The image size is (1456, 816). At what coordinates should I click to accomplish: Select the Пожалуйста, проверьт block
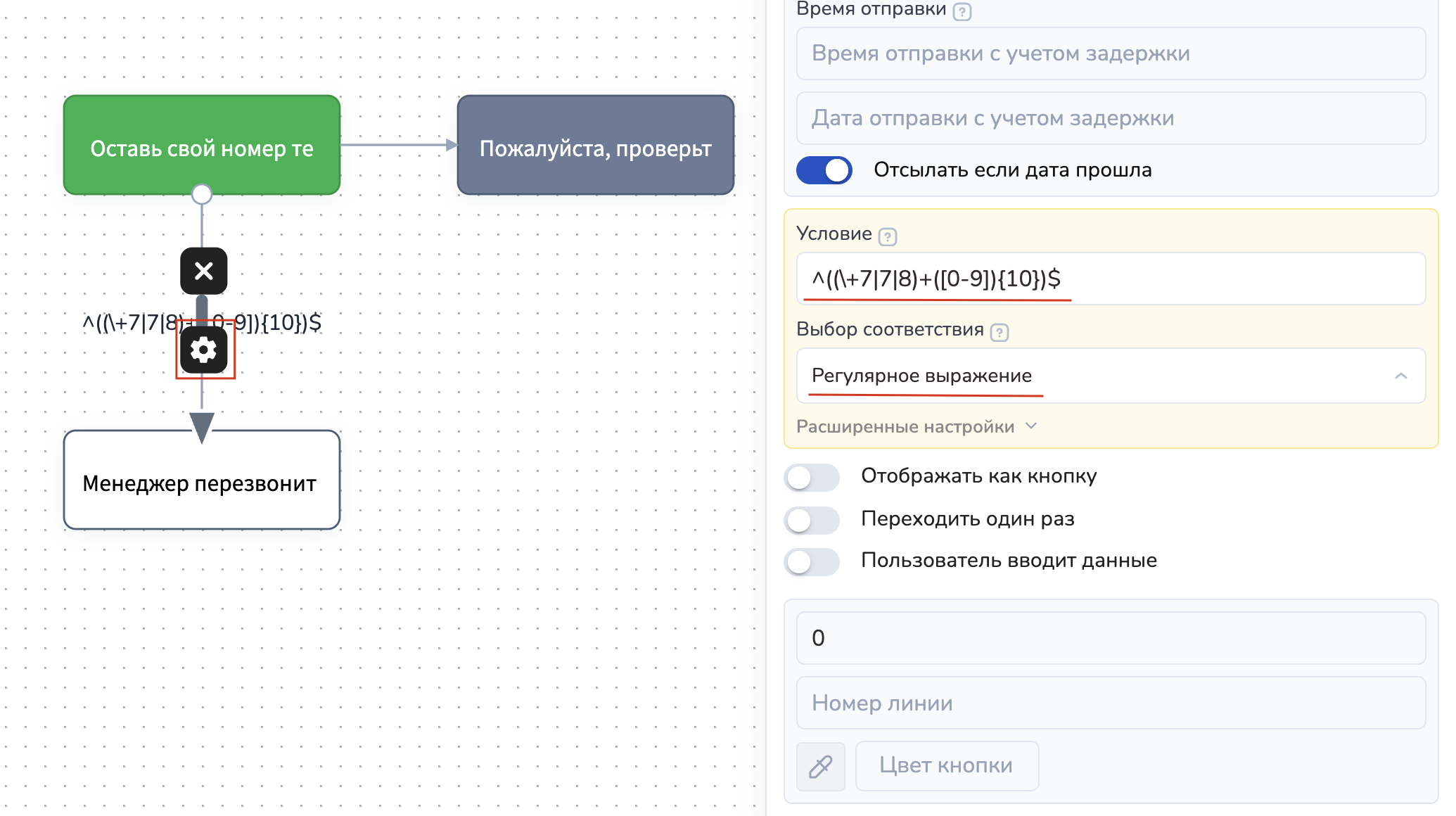[x=595, y=146]
